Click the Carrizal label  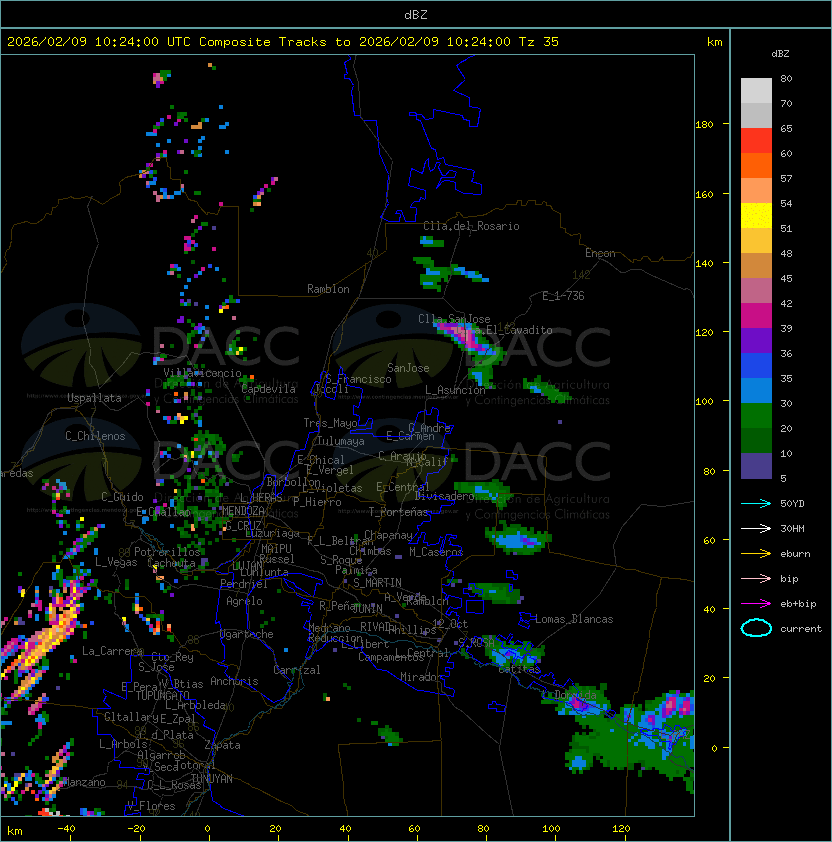point(296,670)
